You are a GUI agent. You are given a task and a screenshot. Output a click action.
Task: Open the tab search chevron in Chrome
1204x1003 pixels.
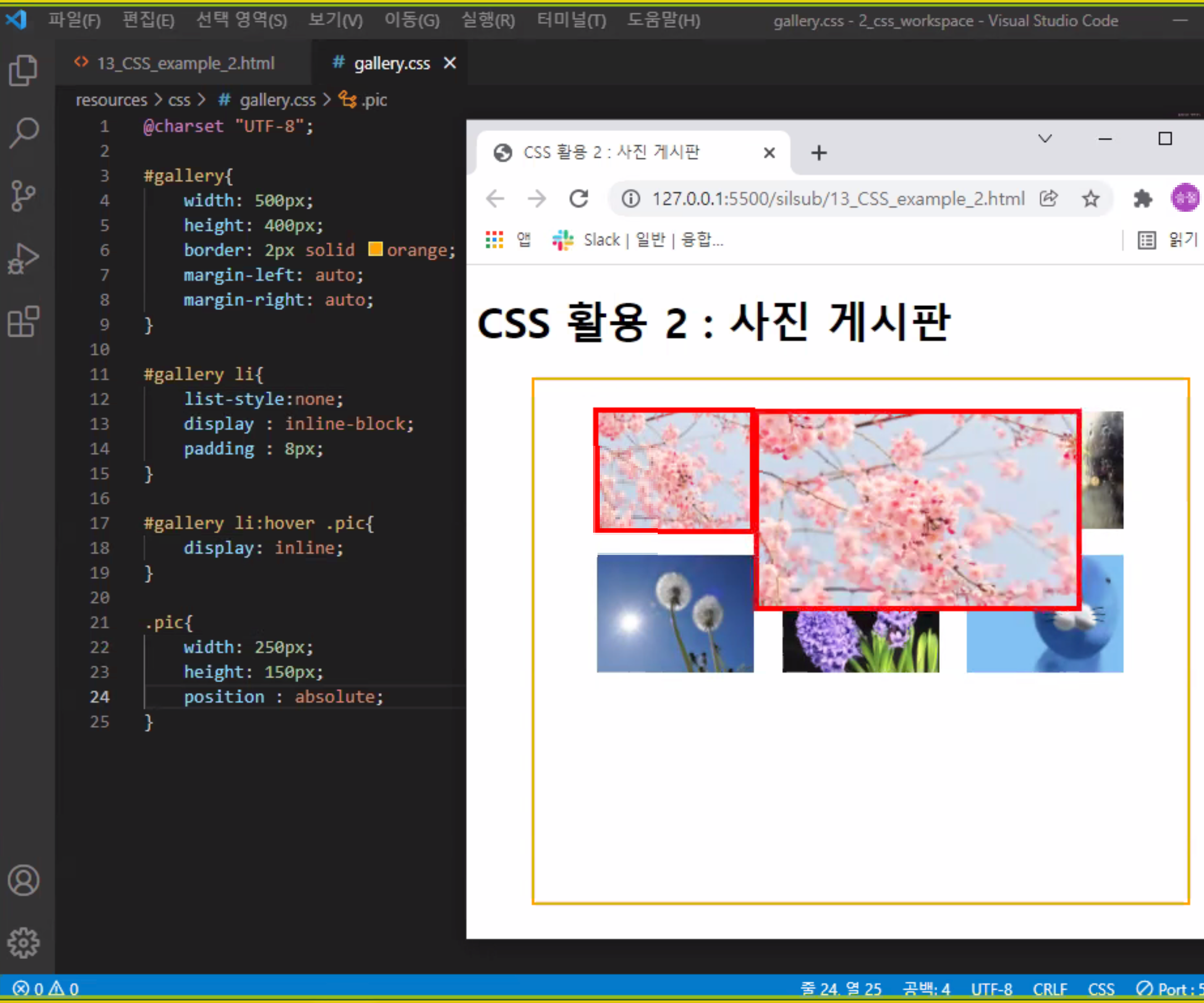[x=1045, y=139]
